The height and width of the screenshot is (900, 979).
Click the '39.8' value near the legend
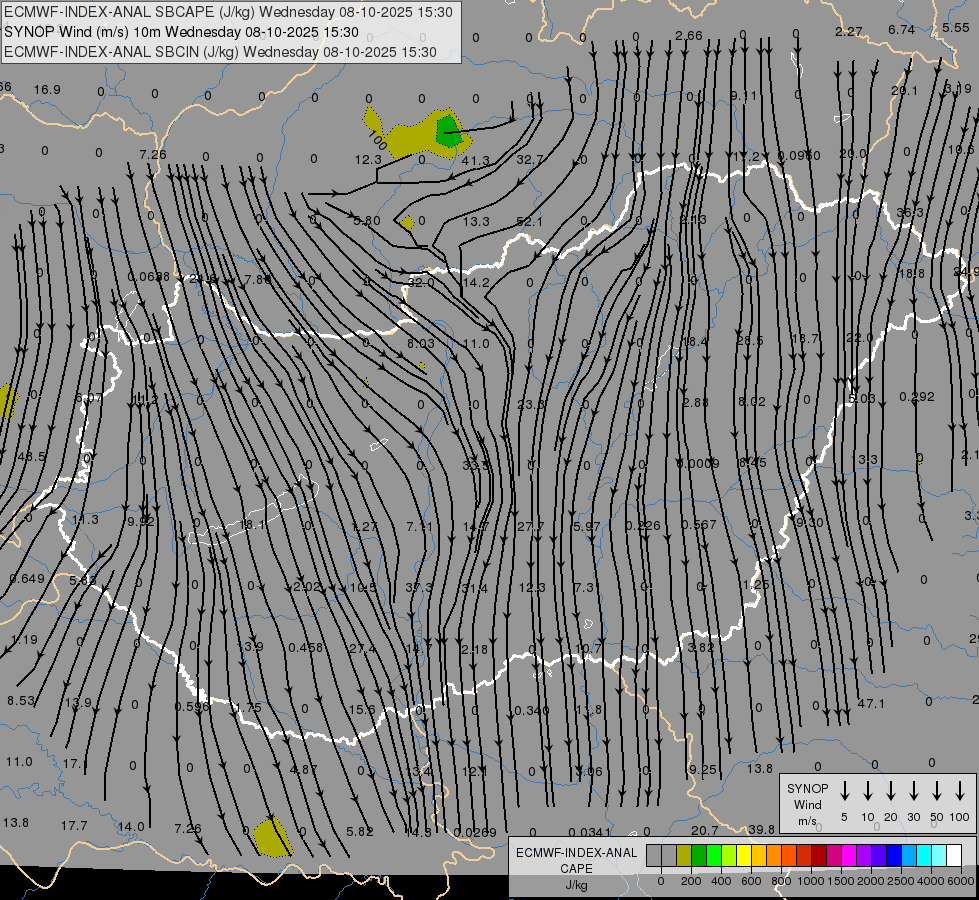(x=761, y=829)
